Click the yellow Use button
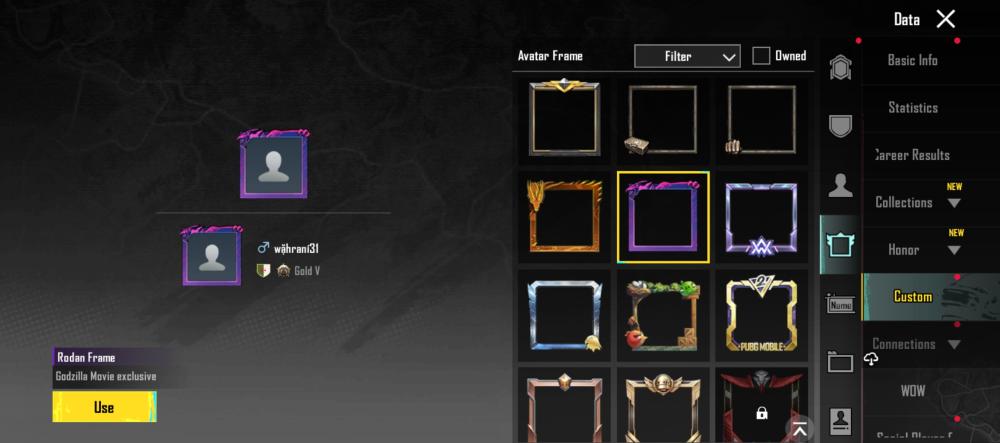 coord(104,407)
